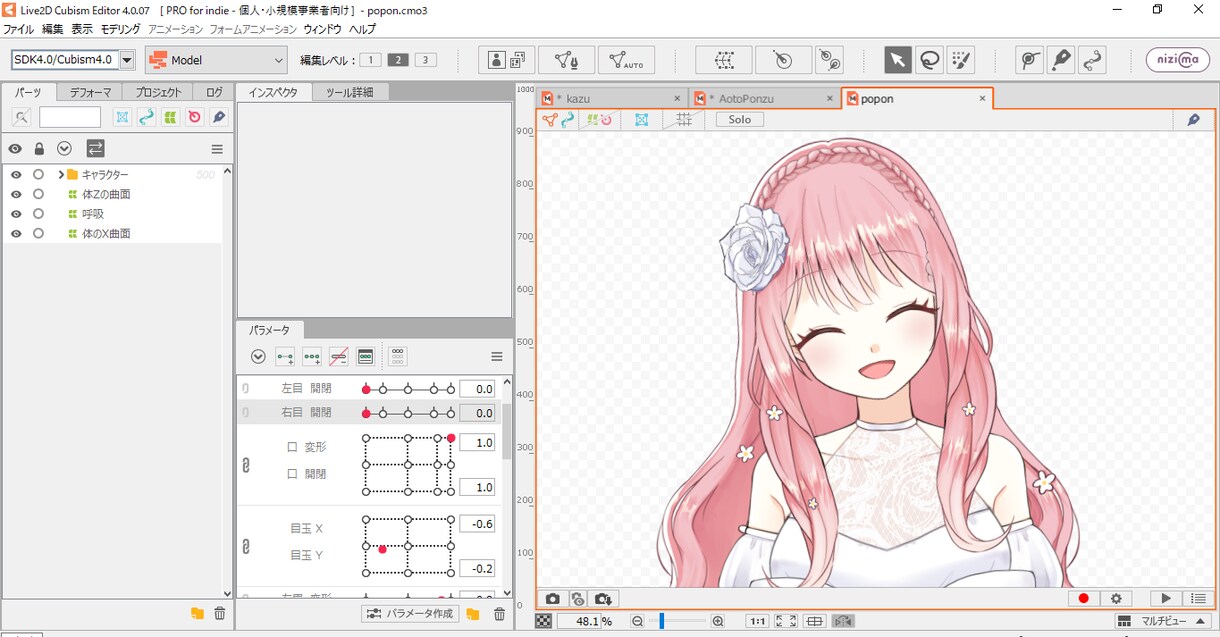Select the brush selection tool
The width and height of the screenshot is (1220, 637).
[x=961, y=60]
